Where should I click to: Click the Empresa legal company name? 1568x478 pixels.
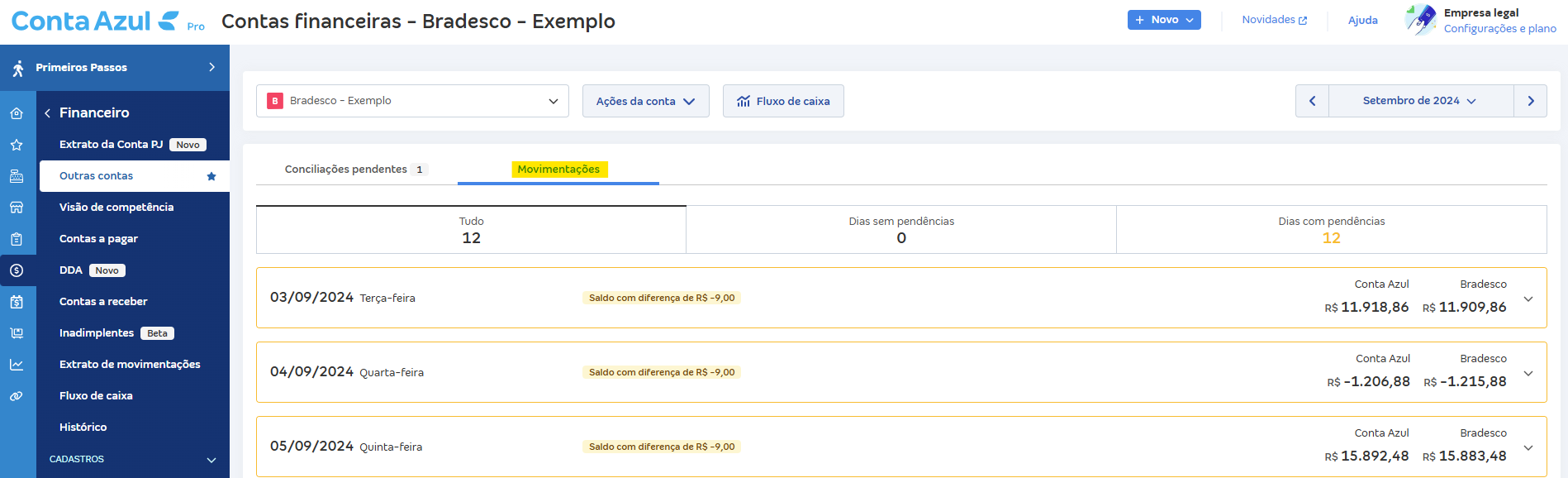[x=1481, y=13]
